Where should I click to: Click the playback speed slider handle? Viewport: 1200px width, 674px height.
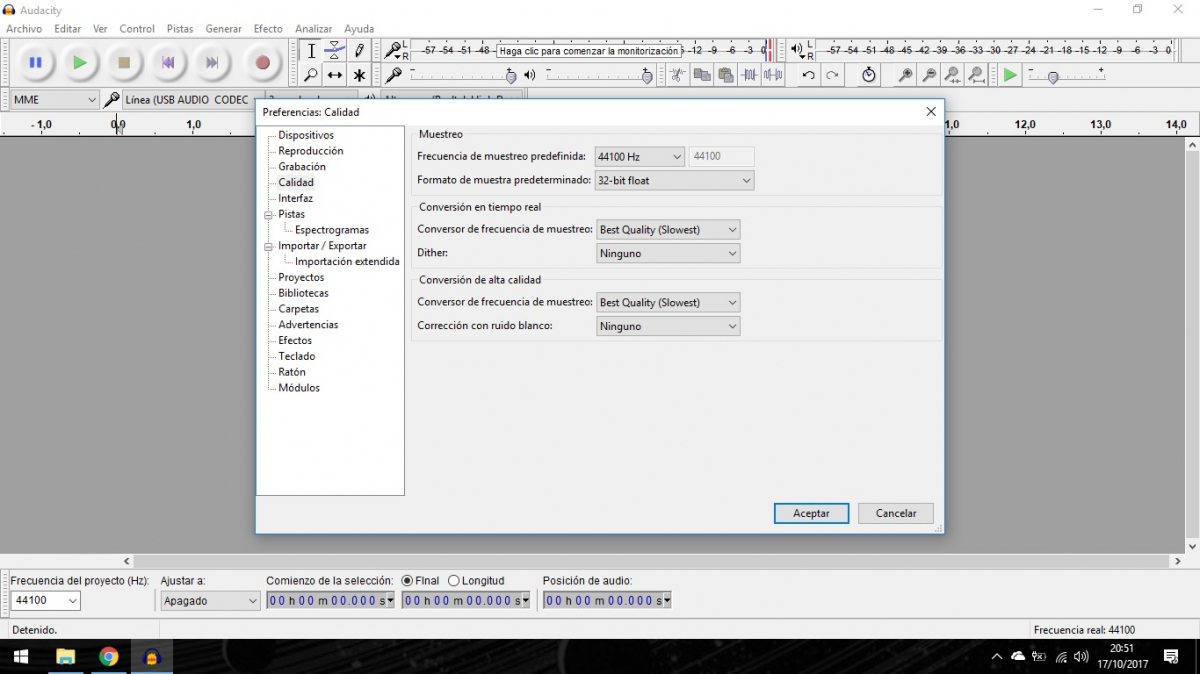point(1053,77)
